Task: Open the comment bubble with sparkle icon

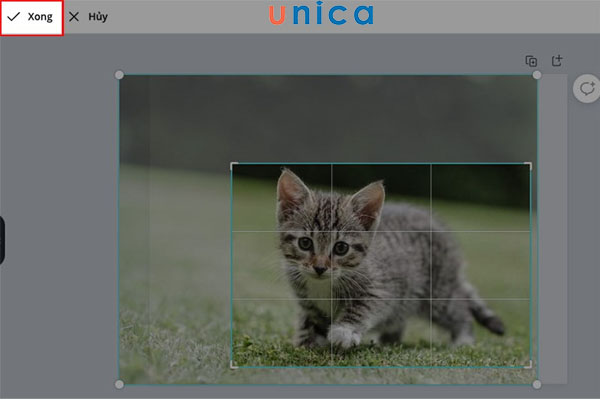Action: [586, 89]
